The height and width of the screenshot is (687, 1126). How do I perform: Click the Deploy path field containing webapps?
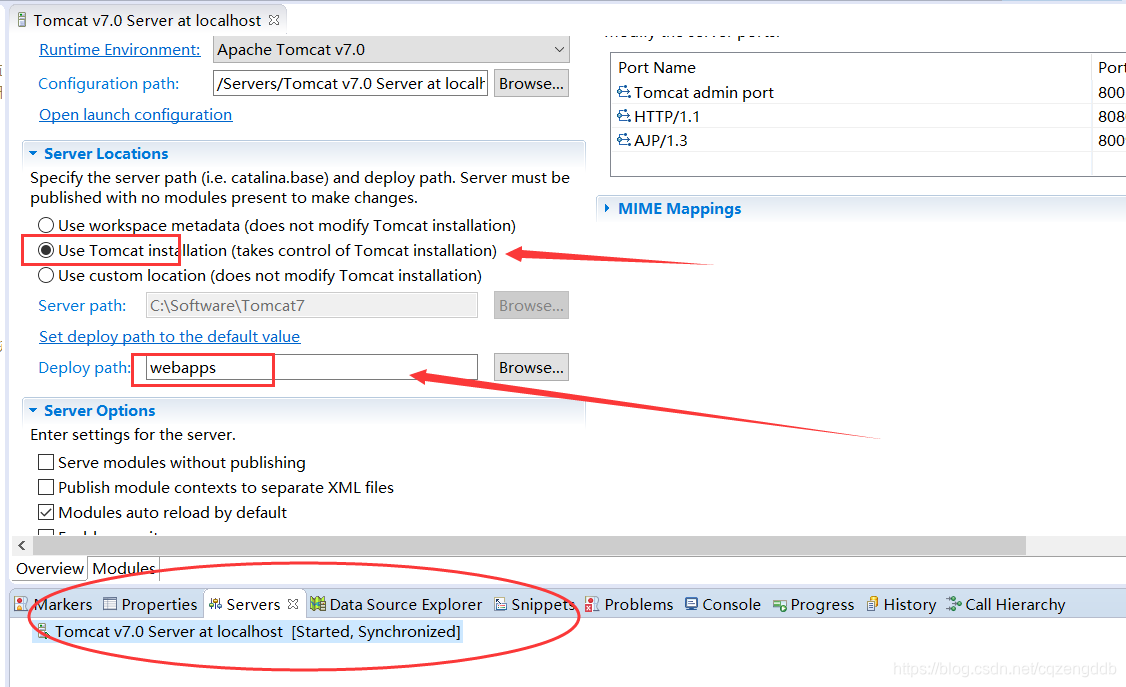pos(312,367)
